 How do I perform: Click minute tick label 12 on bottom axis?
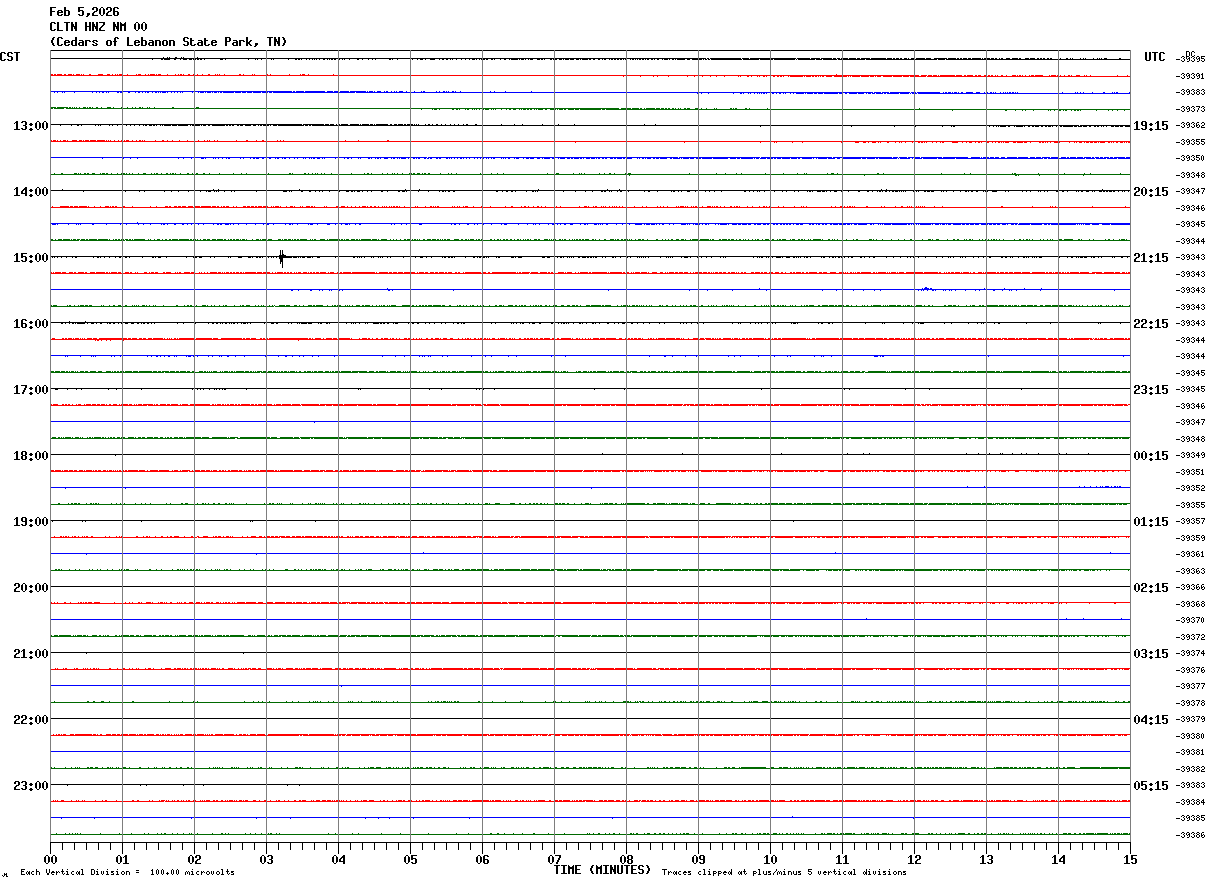[914, 859]
